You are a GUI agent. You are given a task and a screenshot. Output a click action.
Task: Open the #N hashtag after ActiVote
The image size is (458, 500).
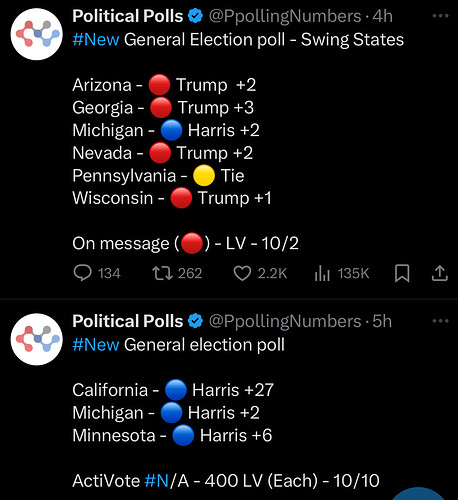pyautogui.click(x=157, y=481)
